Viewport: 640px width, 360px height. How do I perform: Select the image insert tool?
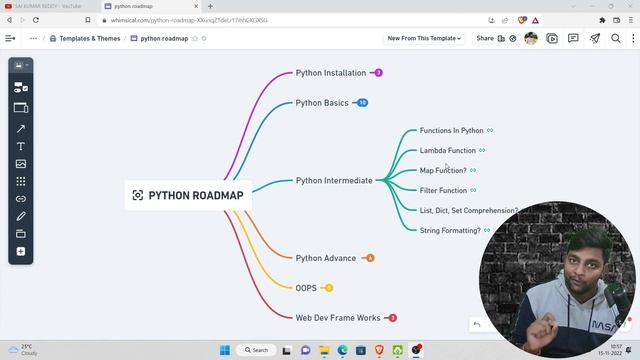(21, 164)
